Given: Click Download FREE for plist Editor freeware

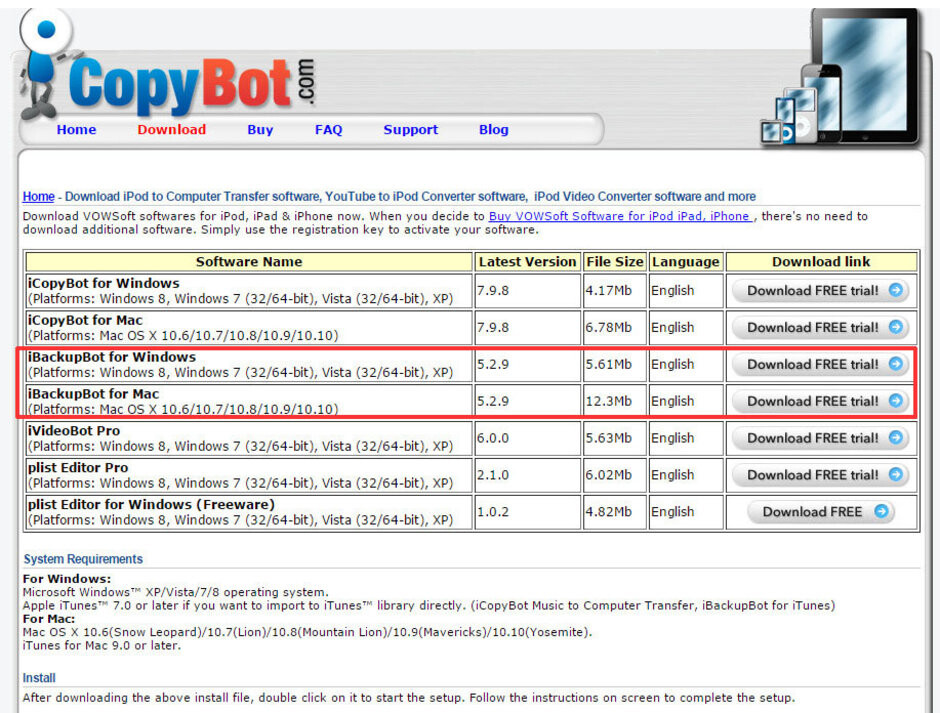Looking at the screenshot, I should (821, 512).
